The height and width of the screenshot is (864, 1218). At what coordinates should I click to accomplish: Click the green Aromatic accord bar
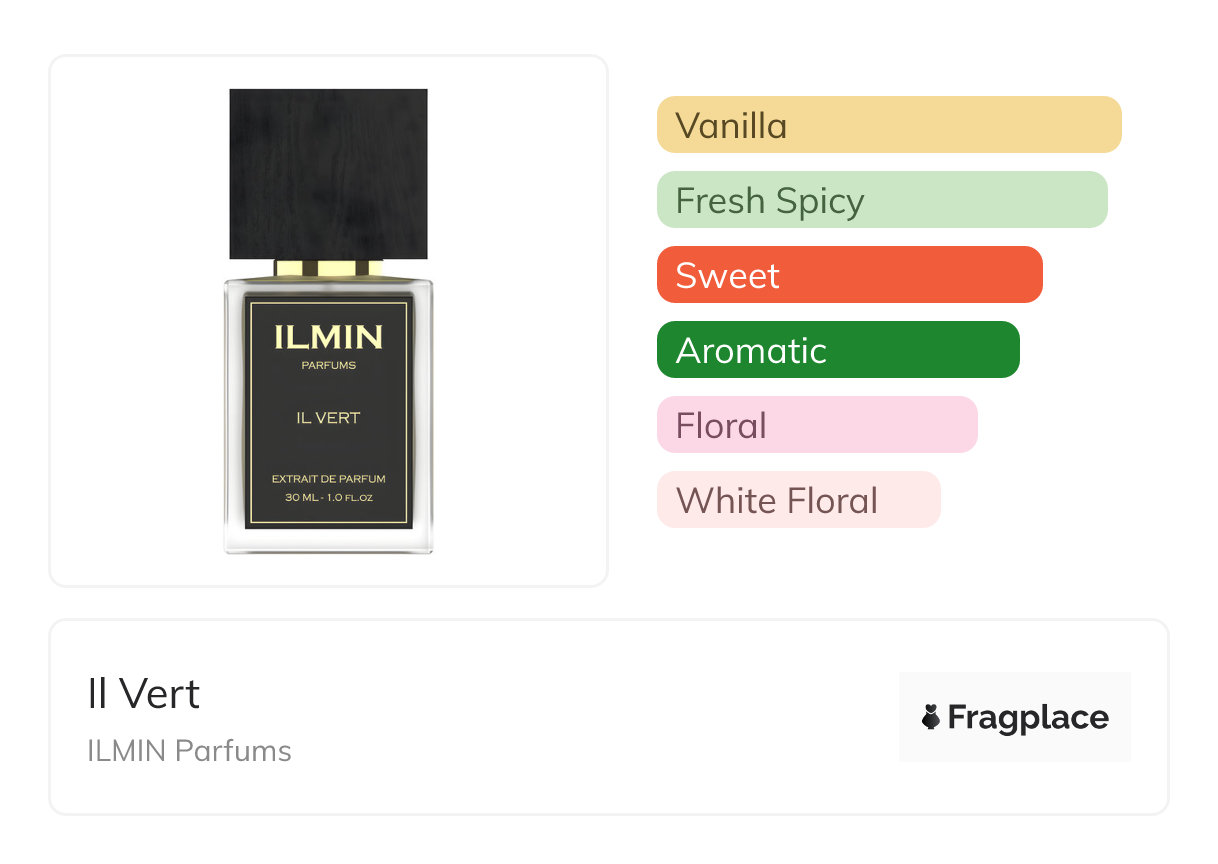[x=837, y=350]
